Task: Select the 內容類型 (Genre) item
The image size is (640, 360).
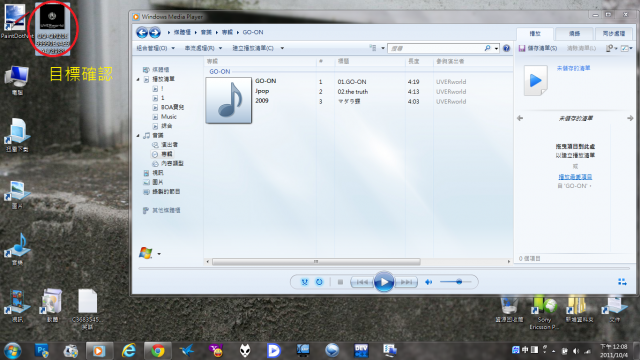Action: coord(168,163)
